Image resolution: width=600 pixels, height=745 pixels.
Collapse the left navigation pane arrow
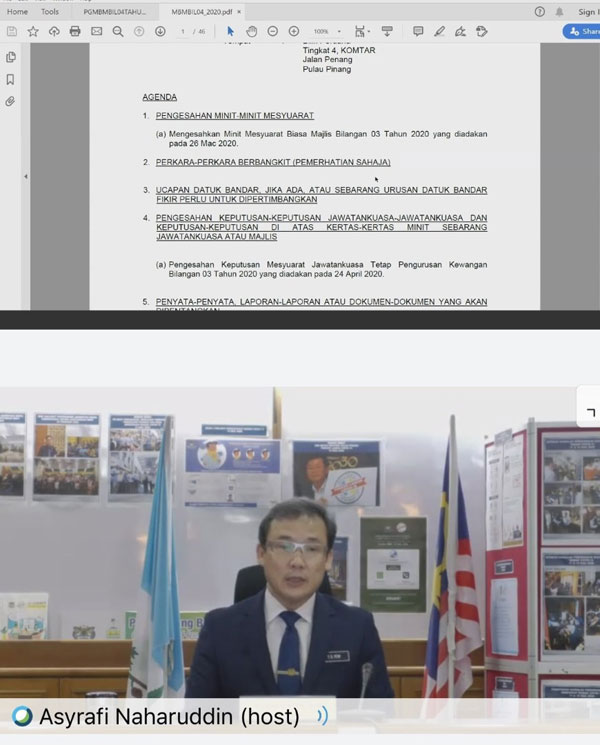(x=26, y=177)
